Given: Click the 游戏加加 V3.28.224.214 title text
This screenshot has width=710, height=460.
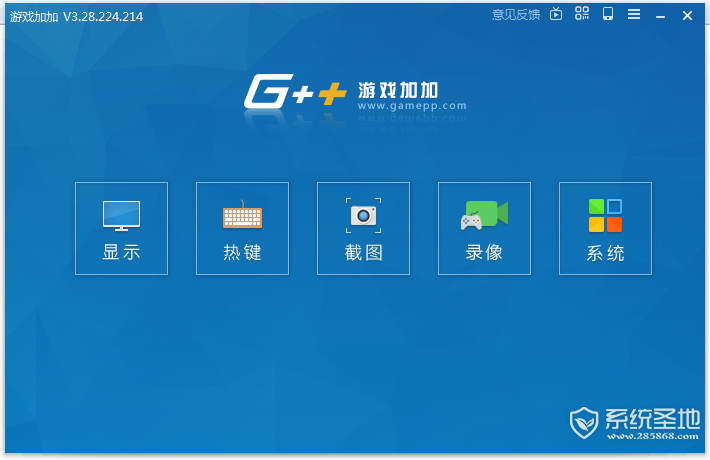Looking at the screenshot, I should (77, 17).
